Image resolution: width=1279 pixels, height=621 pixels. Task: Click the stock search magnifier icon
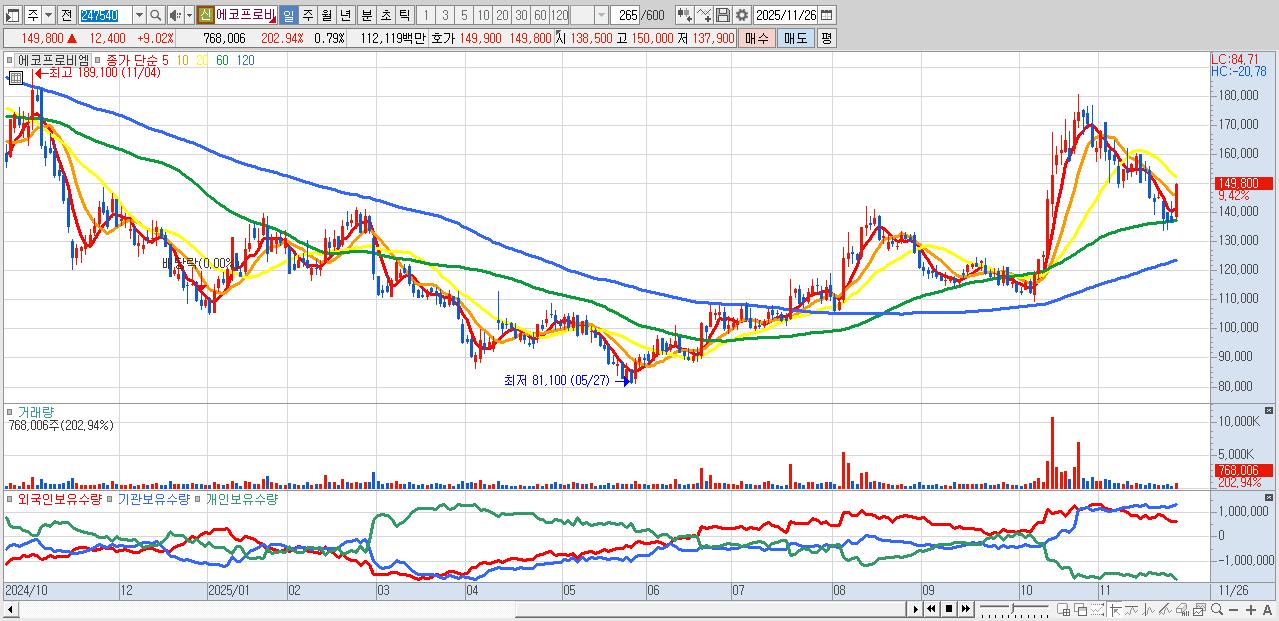[x=156, y=15]
